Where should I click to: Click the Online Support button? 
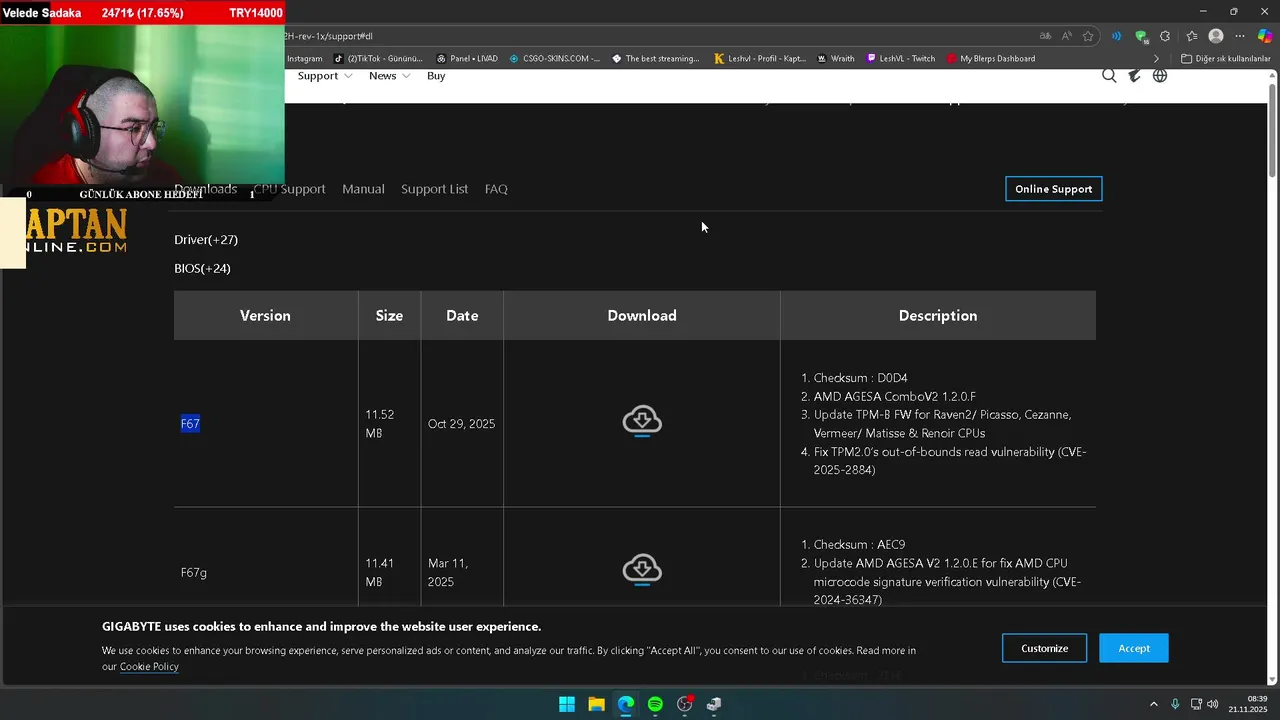click(1054, 189)
